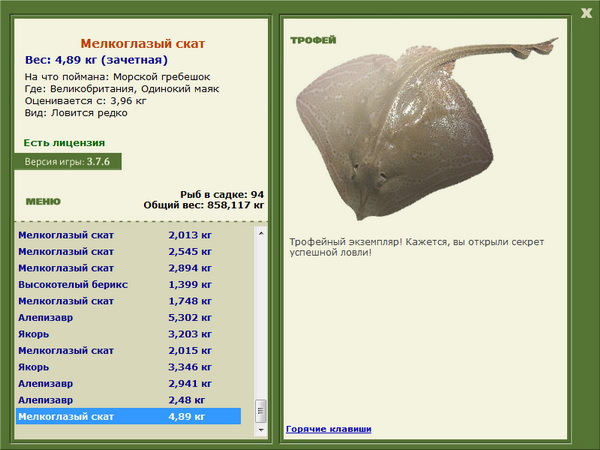Click Общий вес: 858,117 кг text
This screenshot has height=450, width=600.
tap(204, 205)
